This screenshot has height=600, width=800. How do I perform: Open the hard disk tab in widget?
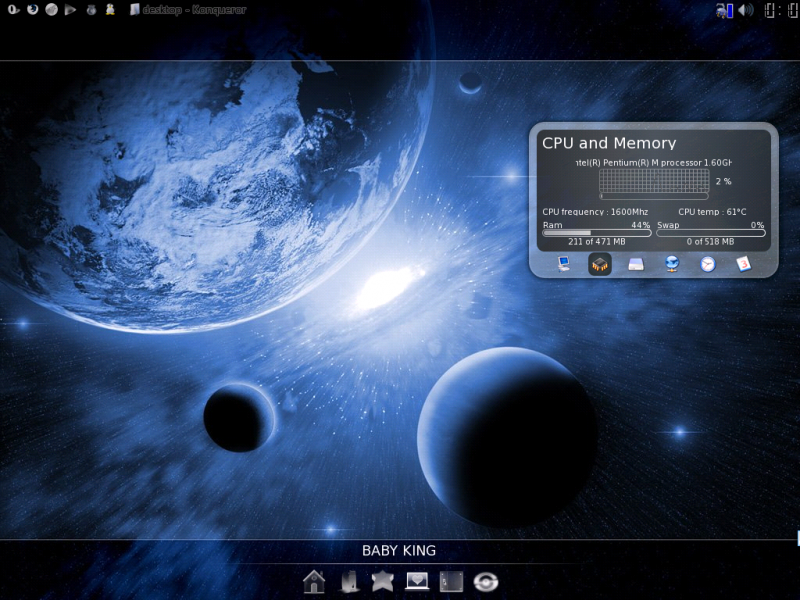click(x=636, y=264)
